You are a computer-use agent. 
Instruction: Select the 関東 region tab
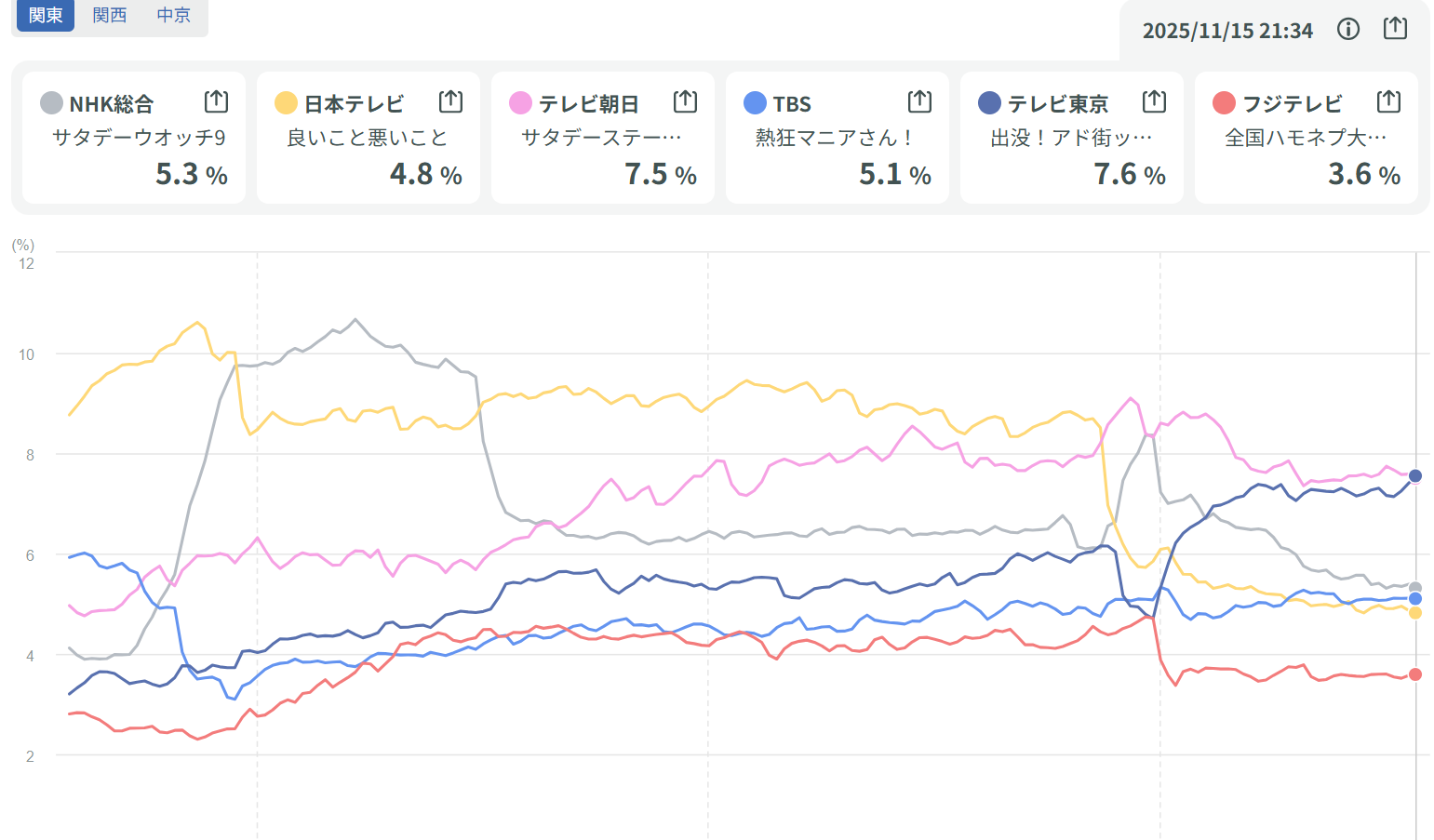(x=46, y=15)
